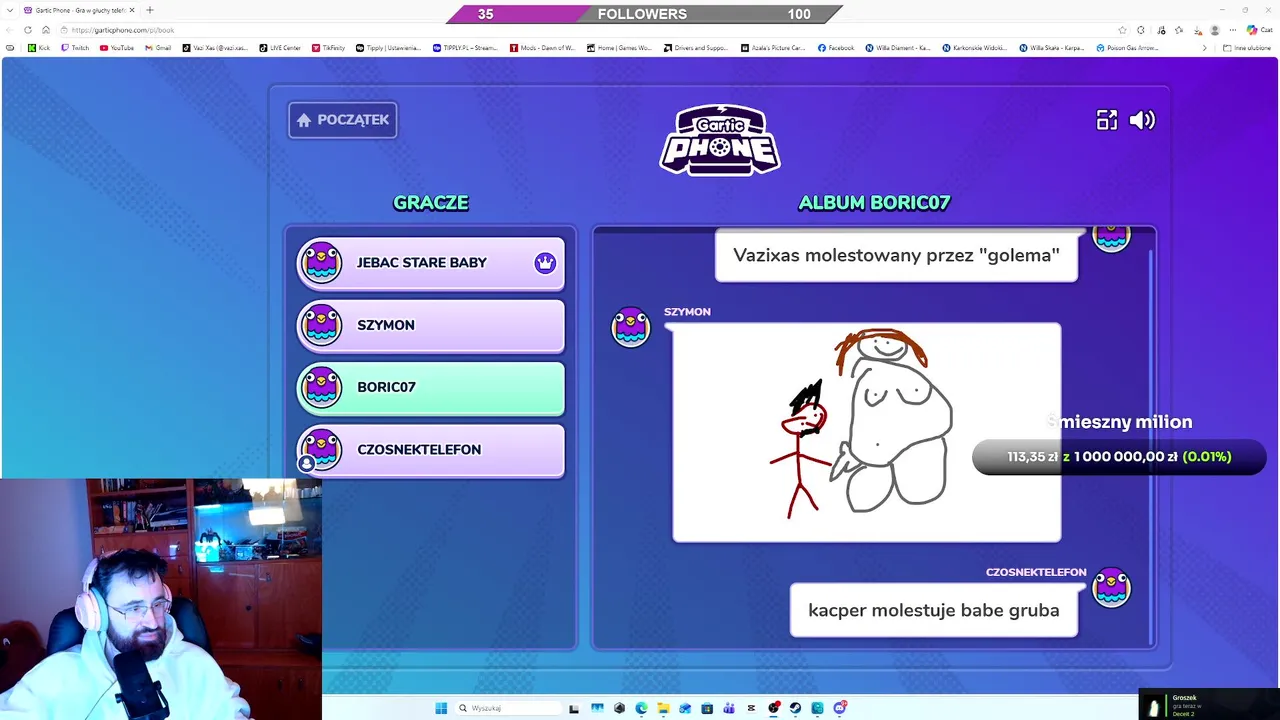The height and width of the screenshot is (720, 1280).
Task: Click the Groszek now-playing notification
Action: [x=1209, y=705]
